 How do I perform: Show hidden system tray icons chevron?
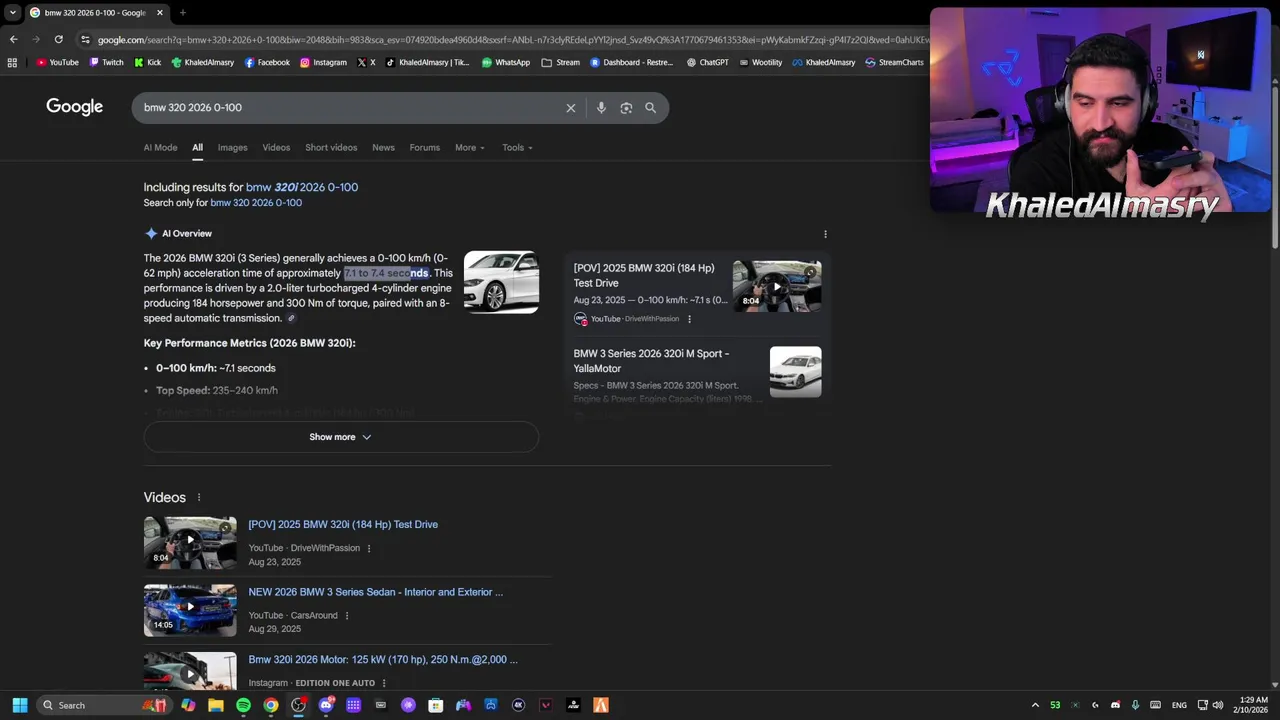click(x=1035, y=705)
